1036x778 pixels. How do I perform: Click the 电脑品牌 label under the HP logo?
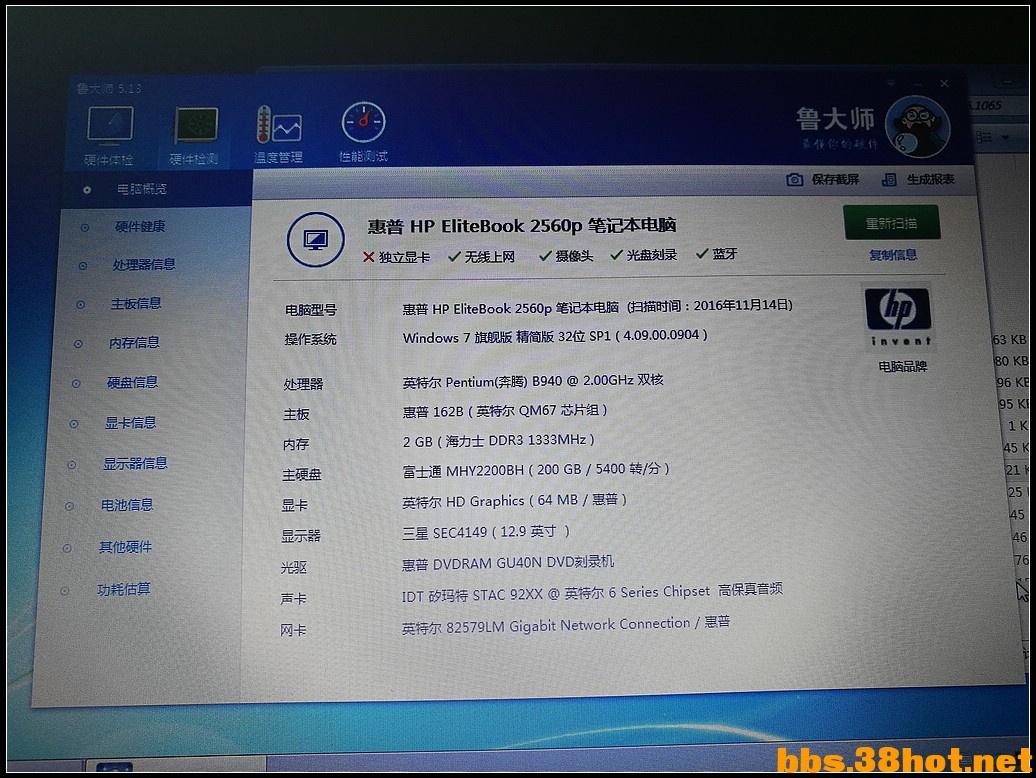(903, 367)
